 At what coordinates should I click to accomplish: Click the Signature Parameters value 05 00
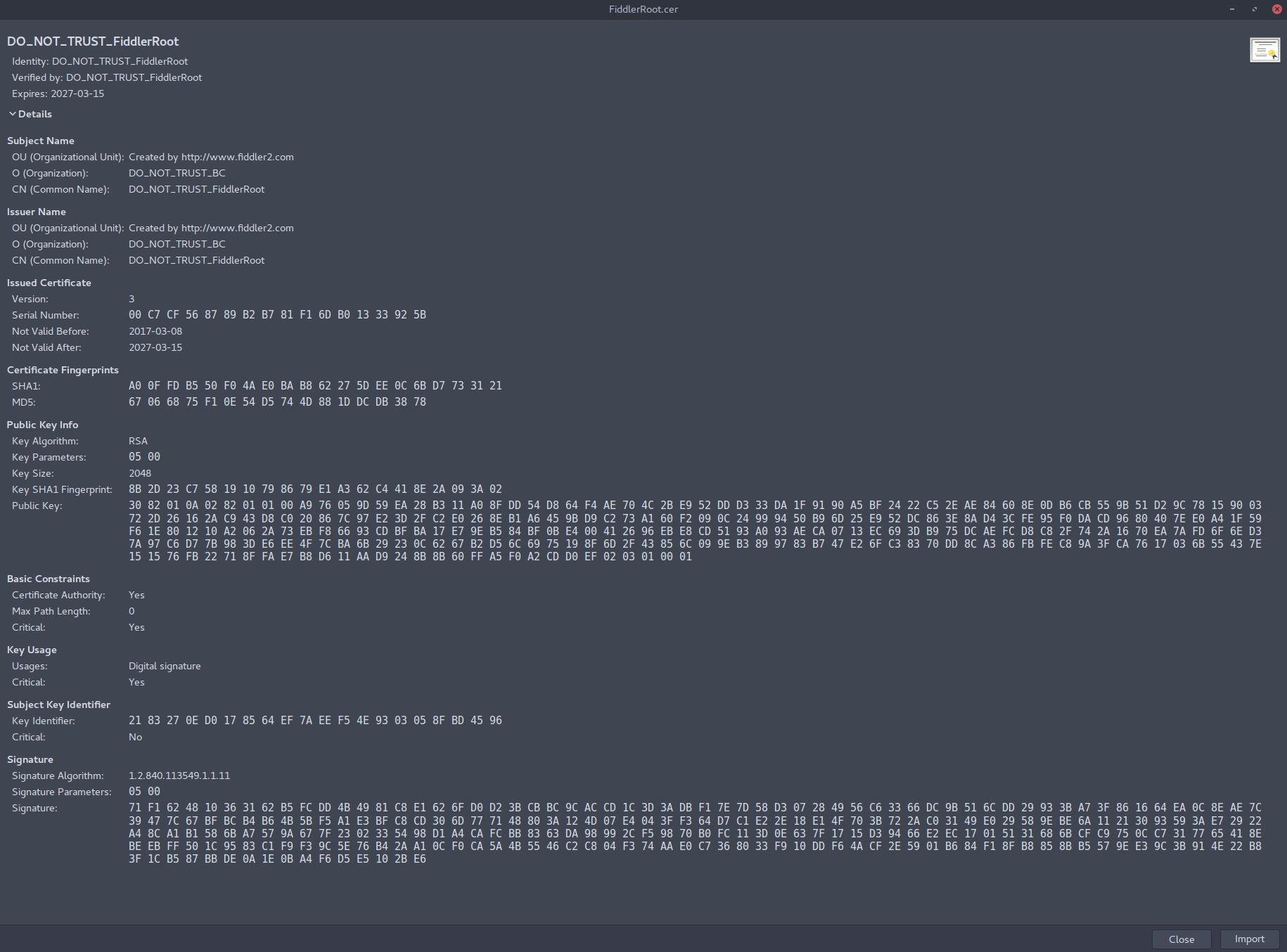(145, 792)
